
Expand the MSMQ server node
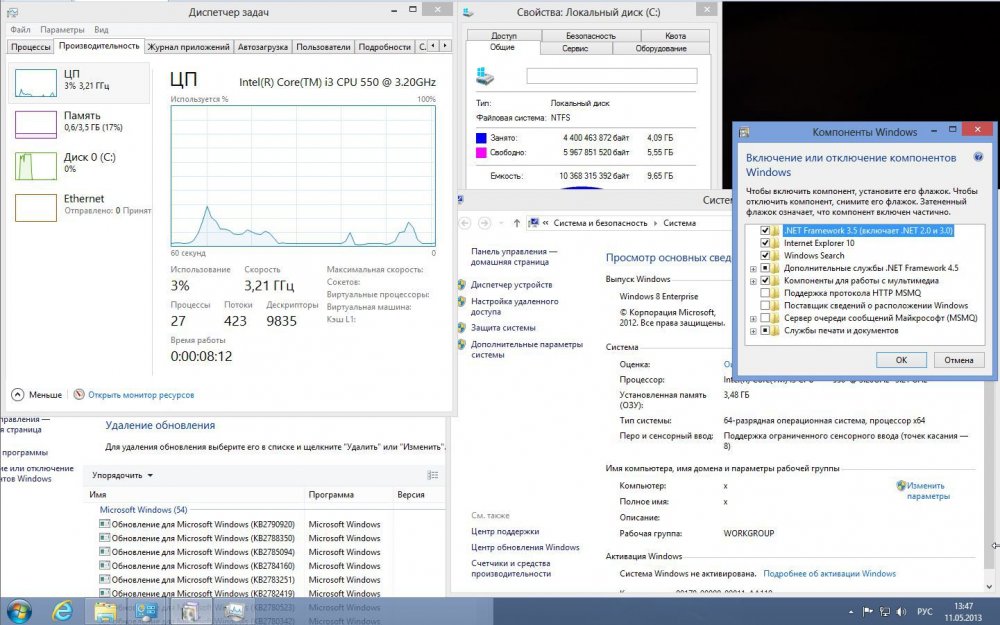tap(753, 318)
